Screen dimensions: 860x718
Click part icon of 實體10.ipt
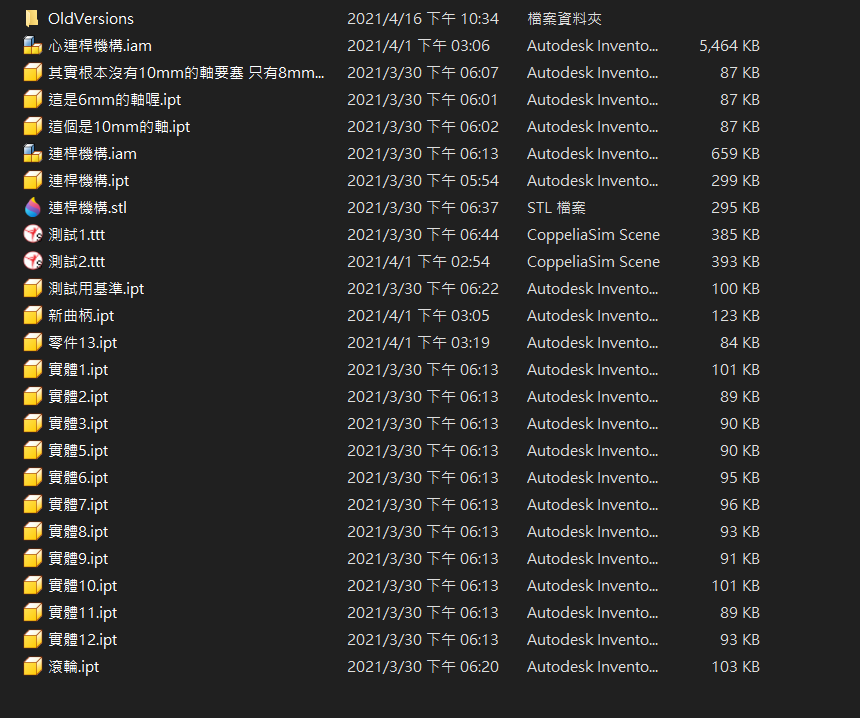tap(32, 585)
